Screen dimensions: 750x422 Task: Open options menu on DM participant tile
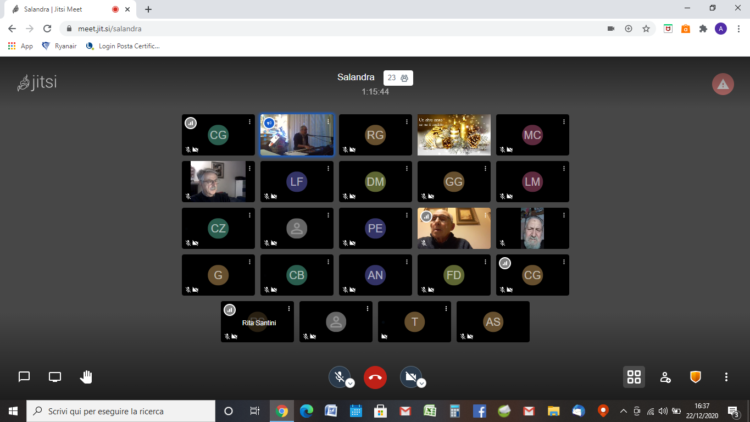coord(407,168)
